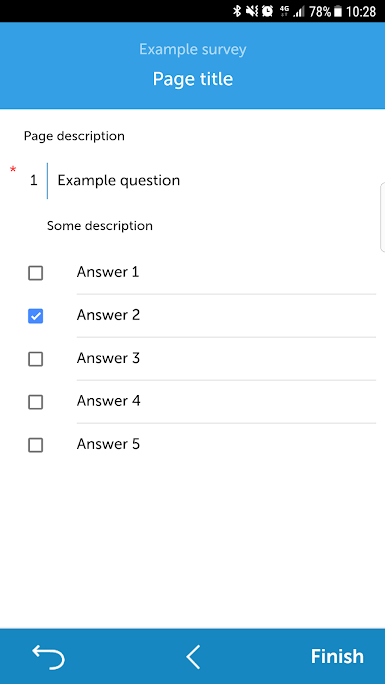Tap the undo return arrow icon
Viewport: 385px width, 684px height.
tap(48, 657)
